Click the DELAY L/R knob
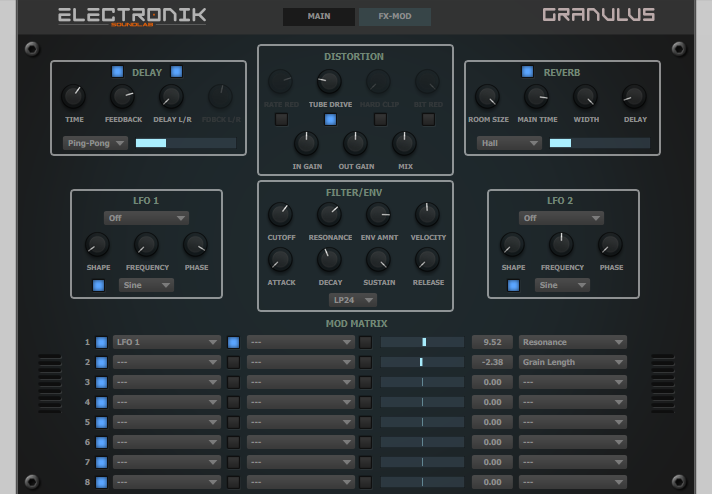 (172, 96)
